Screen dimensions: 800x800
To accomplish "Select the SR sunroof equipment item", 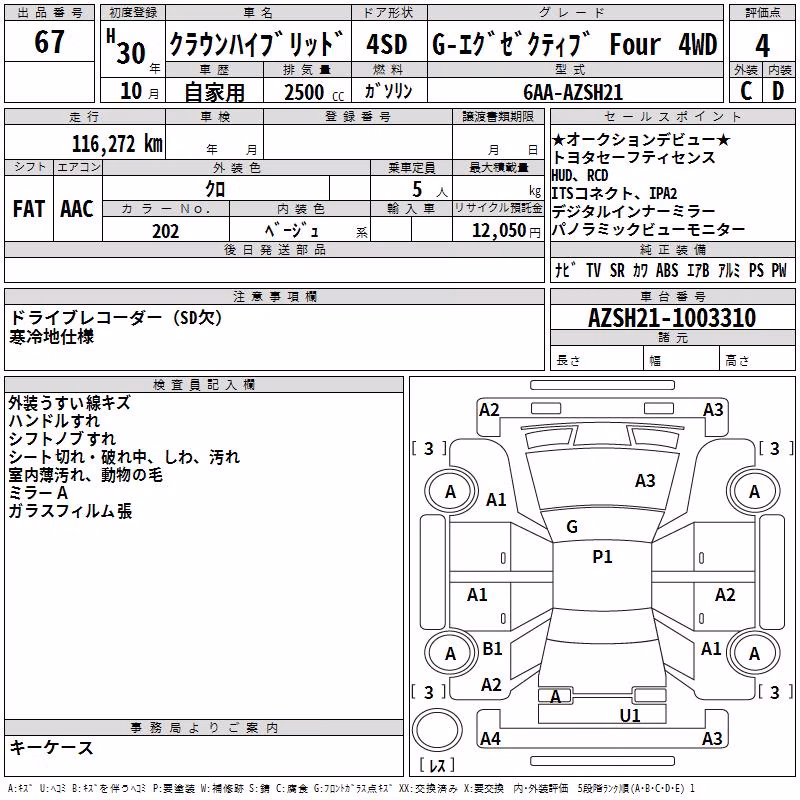I will [617, 270].
